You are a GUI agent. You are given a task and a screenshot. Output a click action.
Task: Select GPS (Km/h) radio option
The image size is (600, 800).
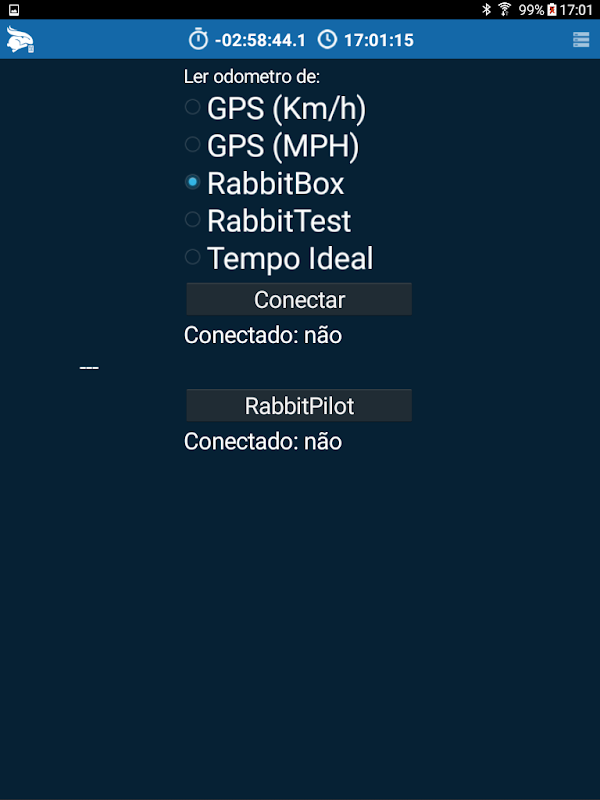point(193,107)
